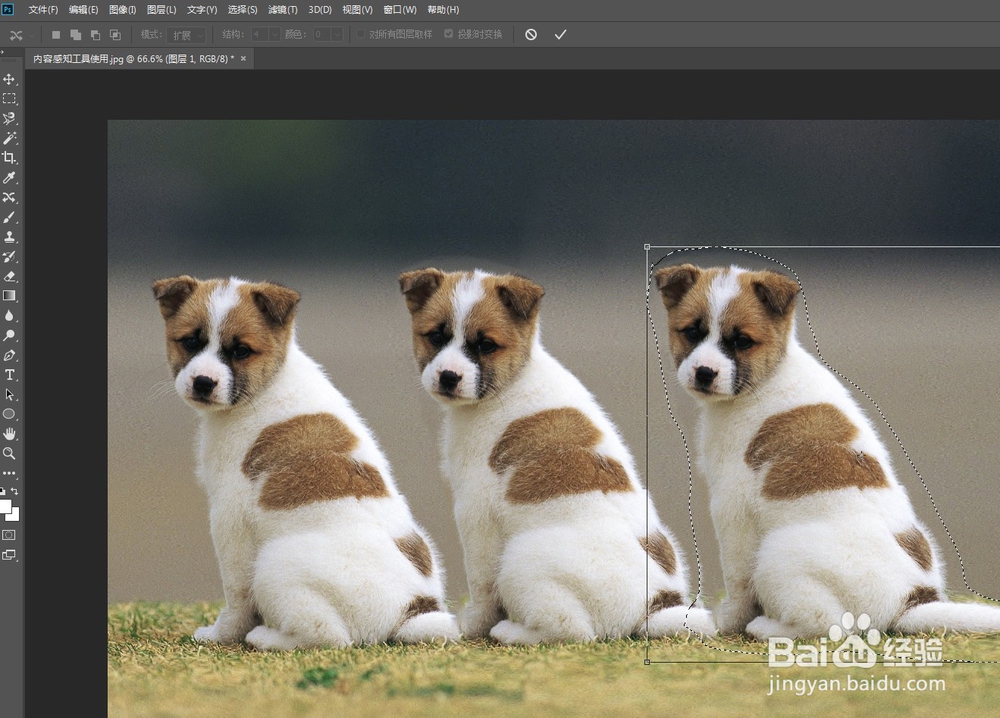Image resolution: width=1000 pixels, height=718 pixels.
Task: Commit the transform with the checkmark button
Action: pos(560,34)
